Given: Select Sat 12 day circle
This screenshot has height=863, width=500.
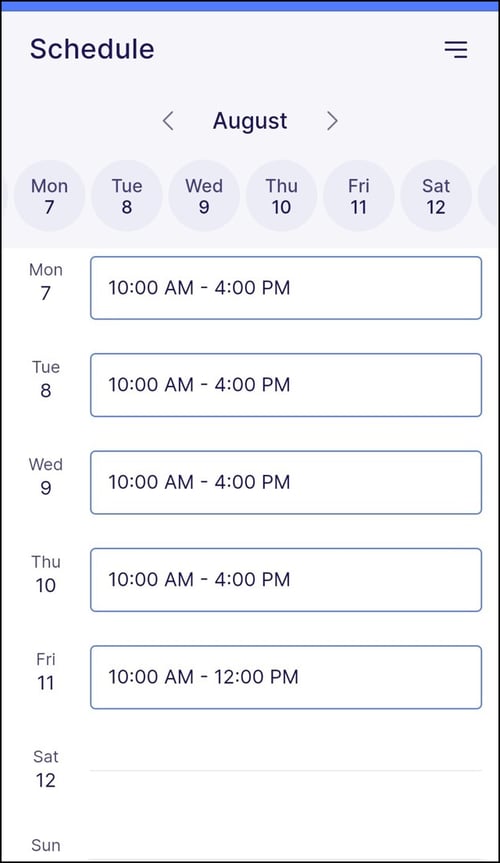Looking at the screenshot, I should 436,196.
